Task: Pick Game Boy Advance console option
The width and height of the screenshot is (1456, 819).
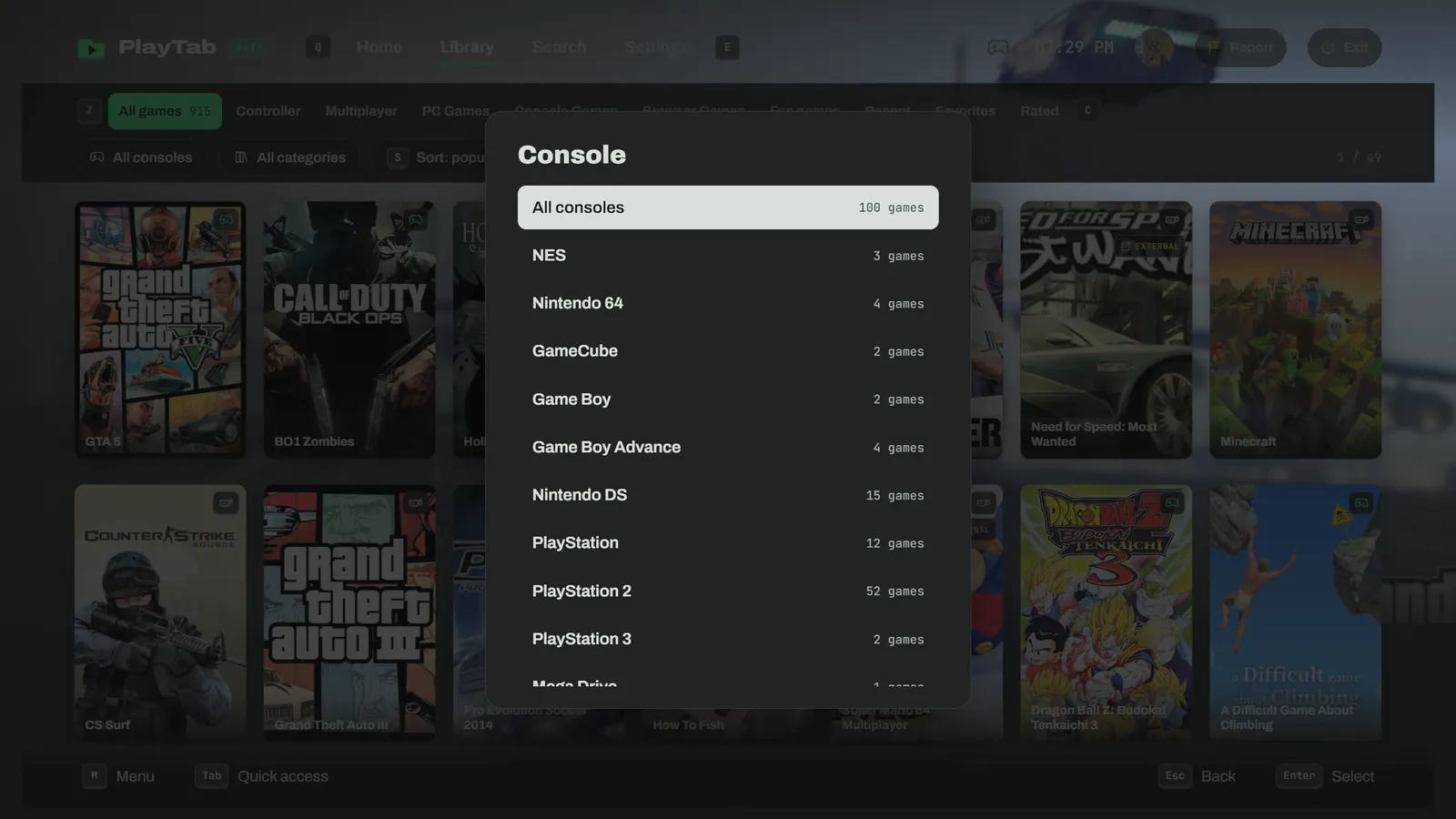Action: (x=728, y=447)
